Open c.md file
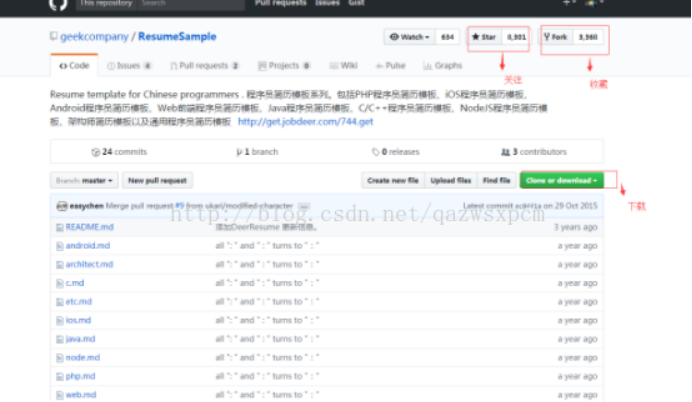Image resolution: width=692 pixels, height=402 pixels. point(75,283)
